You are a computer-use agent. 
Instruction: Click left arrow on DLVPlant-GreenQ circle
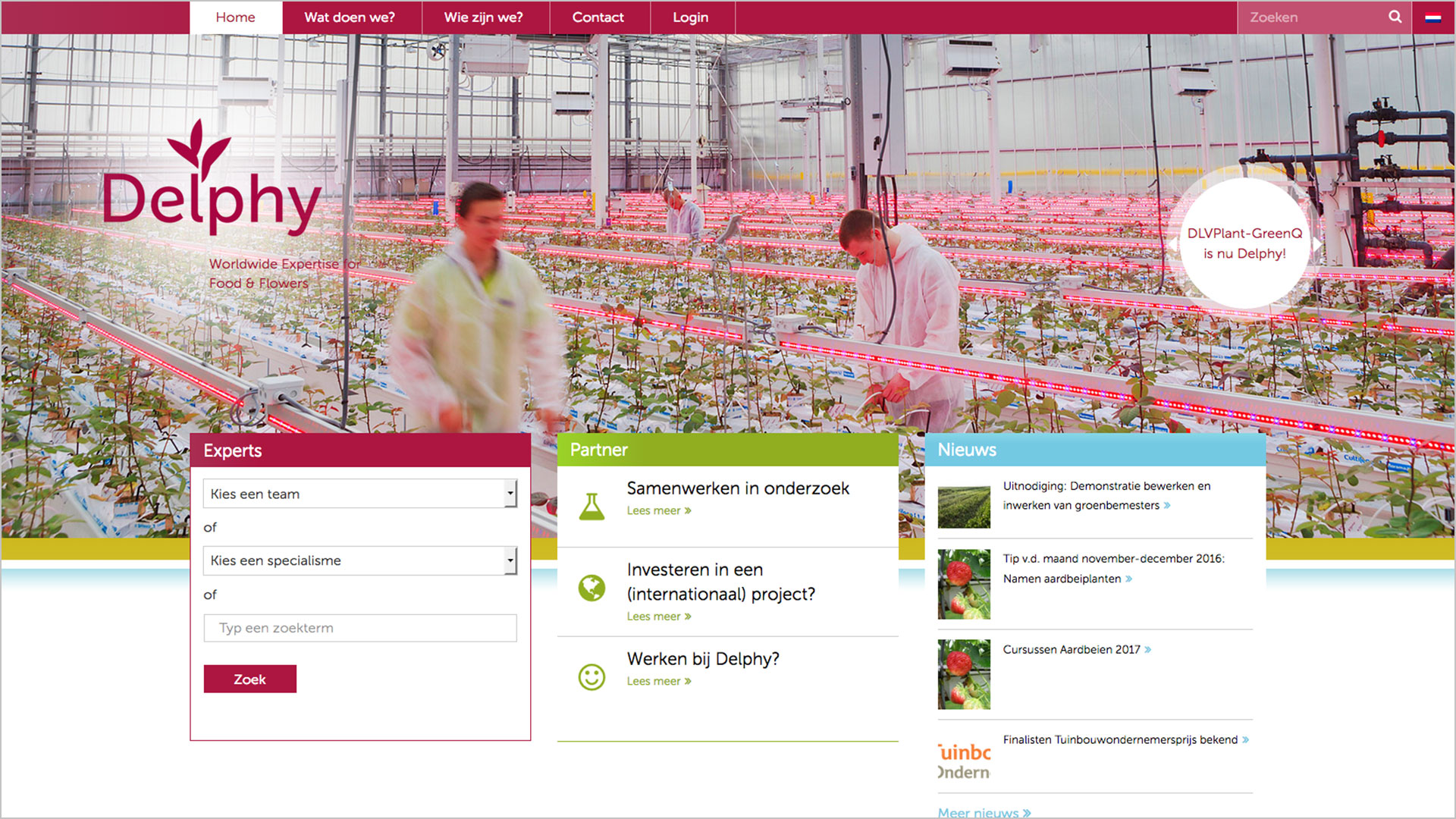coord(1173,245)
